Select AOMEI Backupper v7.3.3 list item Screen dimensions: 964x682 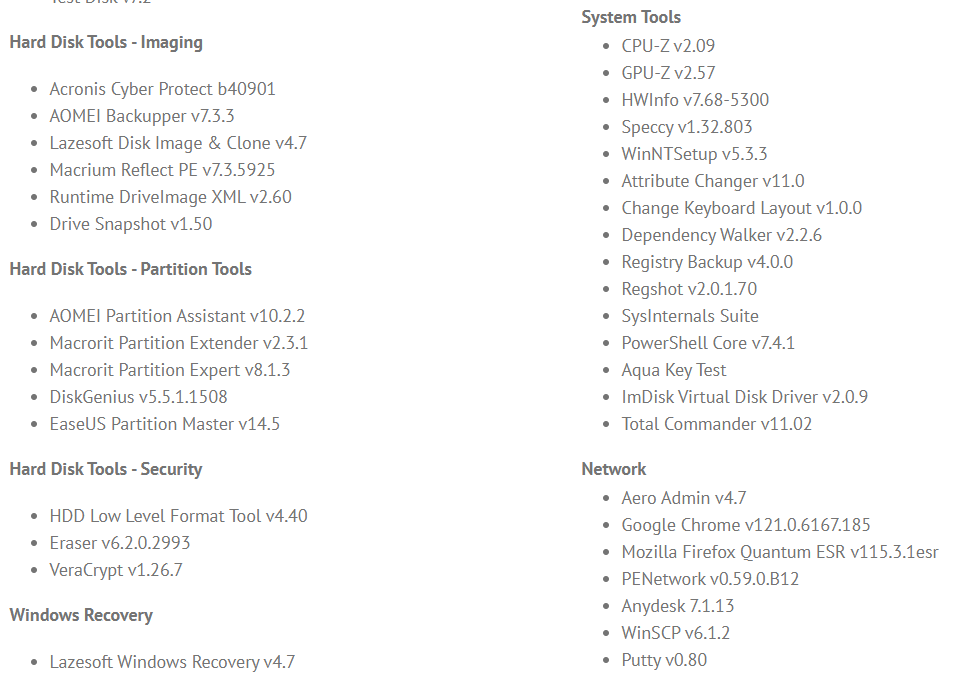click(142, 116)
